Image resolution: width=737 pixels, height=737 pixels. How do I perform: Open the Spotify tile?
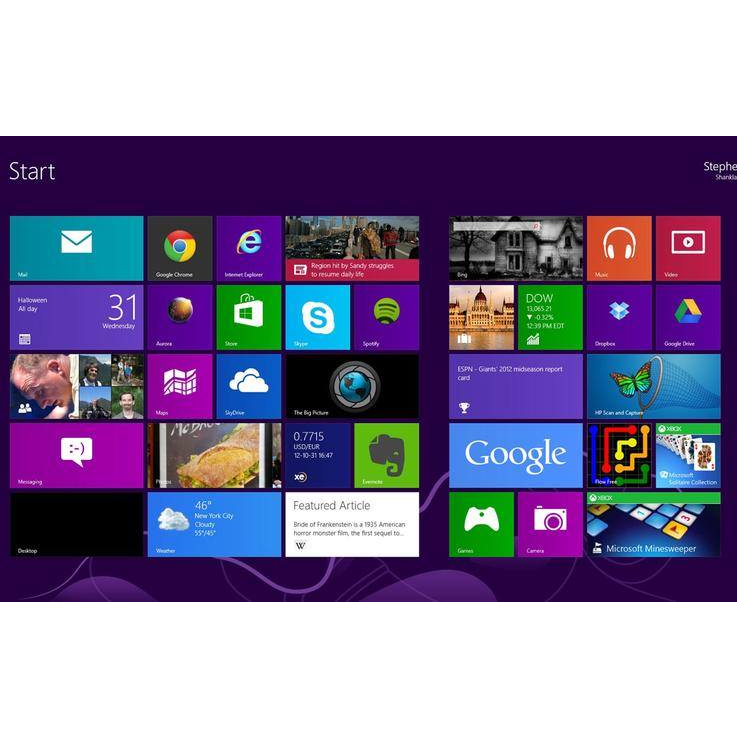click(x=386, y=317)
